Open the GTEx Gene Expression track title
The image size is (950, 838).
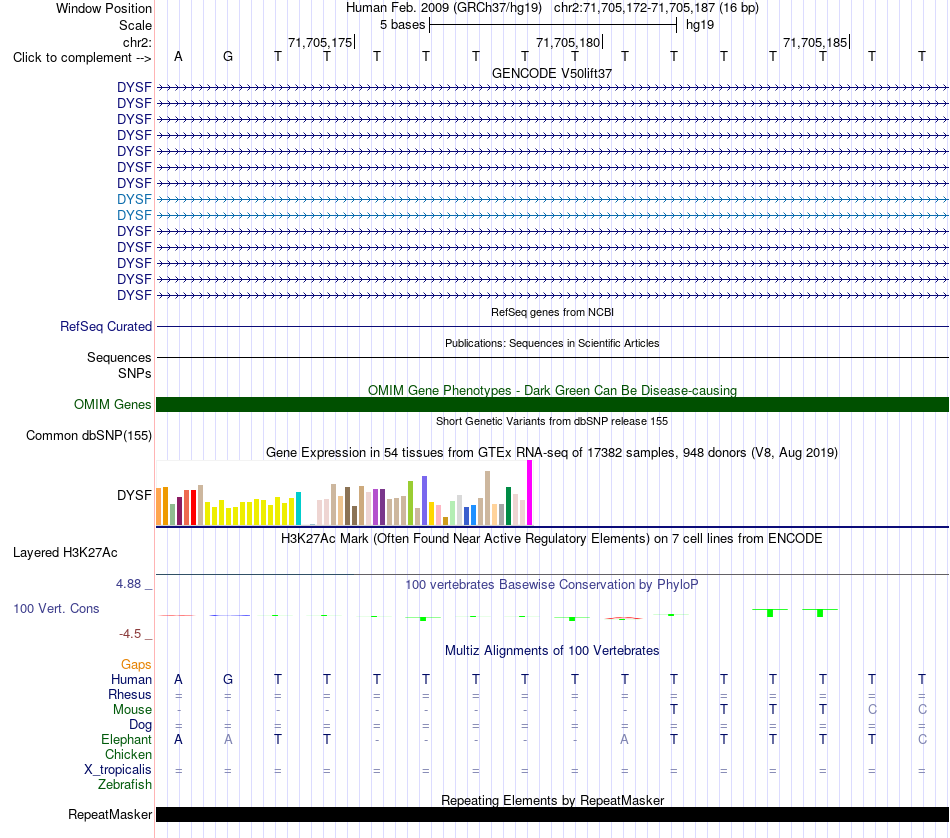click(552, 453)
